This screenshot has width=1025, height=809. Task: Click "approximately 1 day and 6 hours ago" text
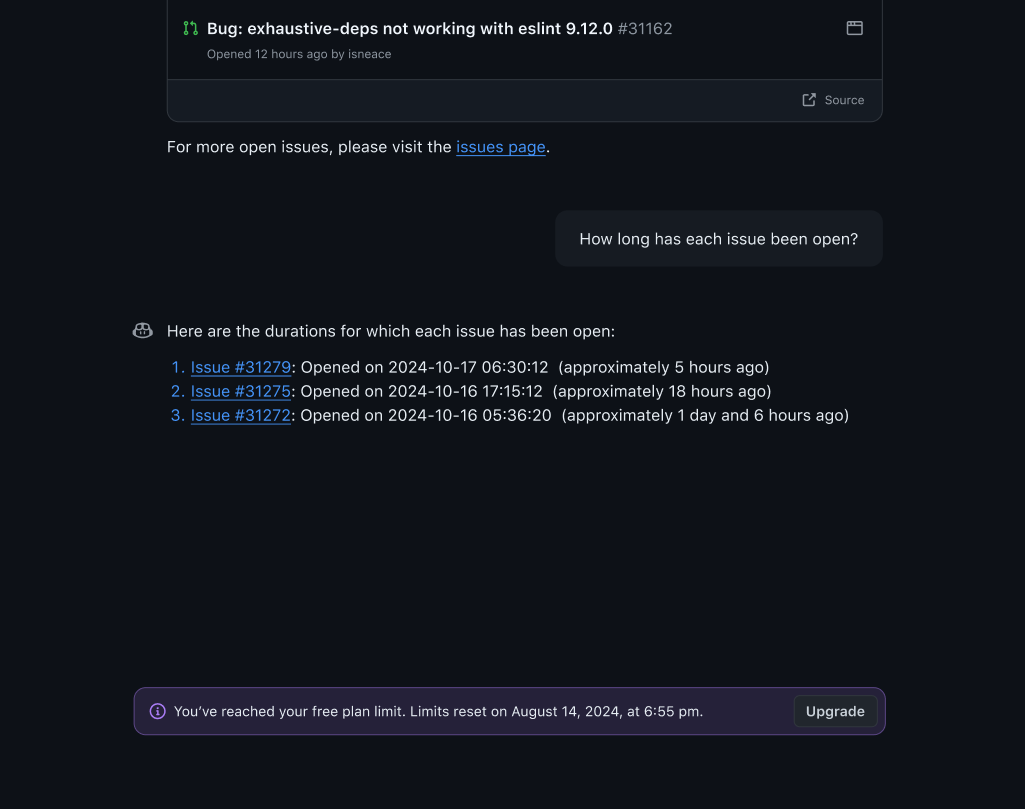[705, 415]
